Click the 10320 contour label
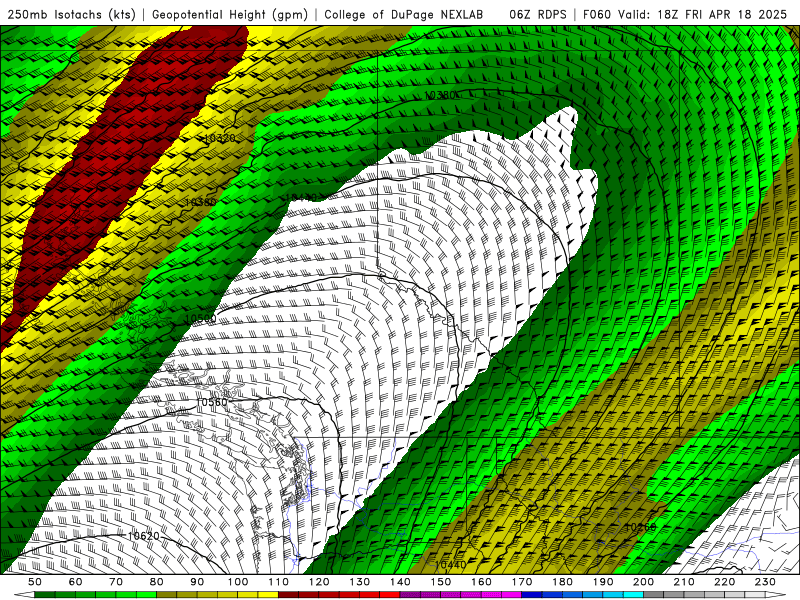This screenshot has width=800, height=600. click(x=220, y=138)
